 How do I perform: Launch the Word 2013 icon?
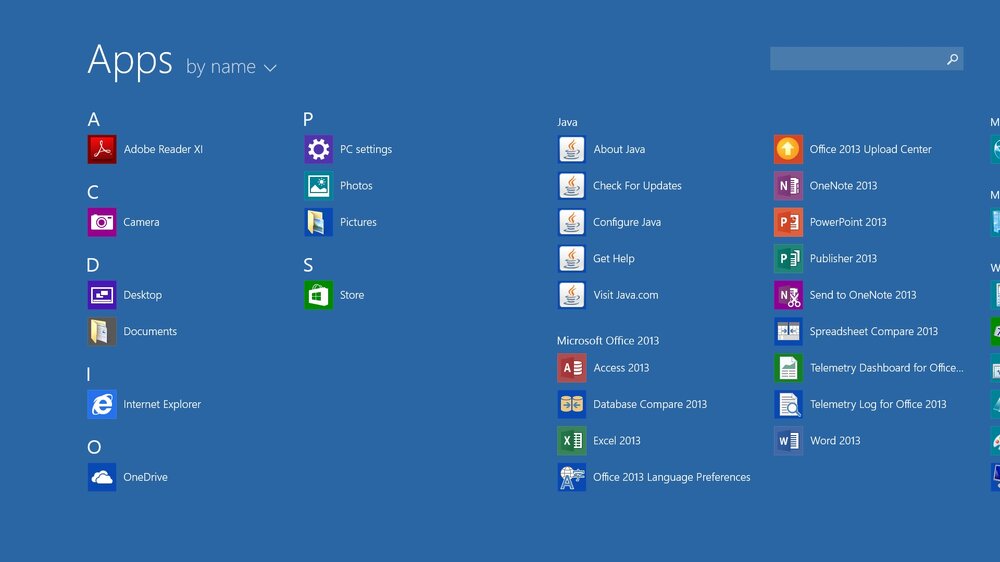pyautogui.click(x=788, y=440)
